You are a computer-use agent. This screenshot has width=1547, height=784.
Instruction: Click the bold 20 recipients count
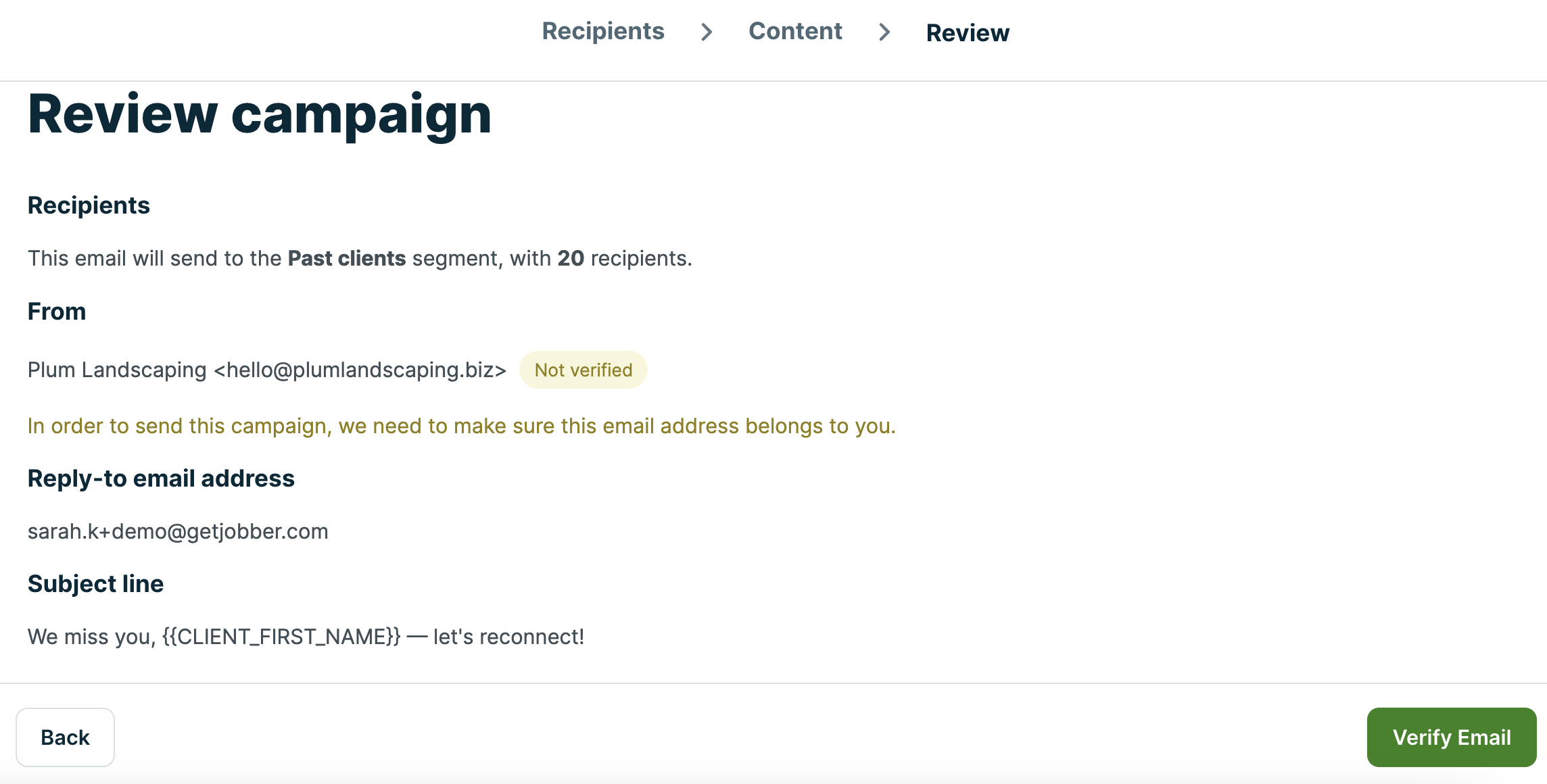570,258
